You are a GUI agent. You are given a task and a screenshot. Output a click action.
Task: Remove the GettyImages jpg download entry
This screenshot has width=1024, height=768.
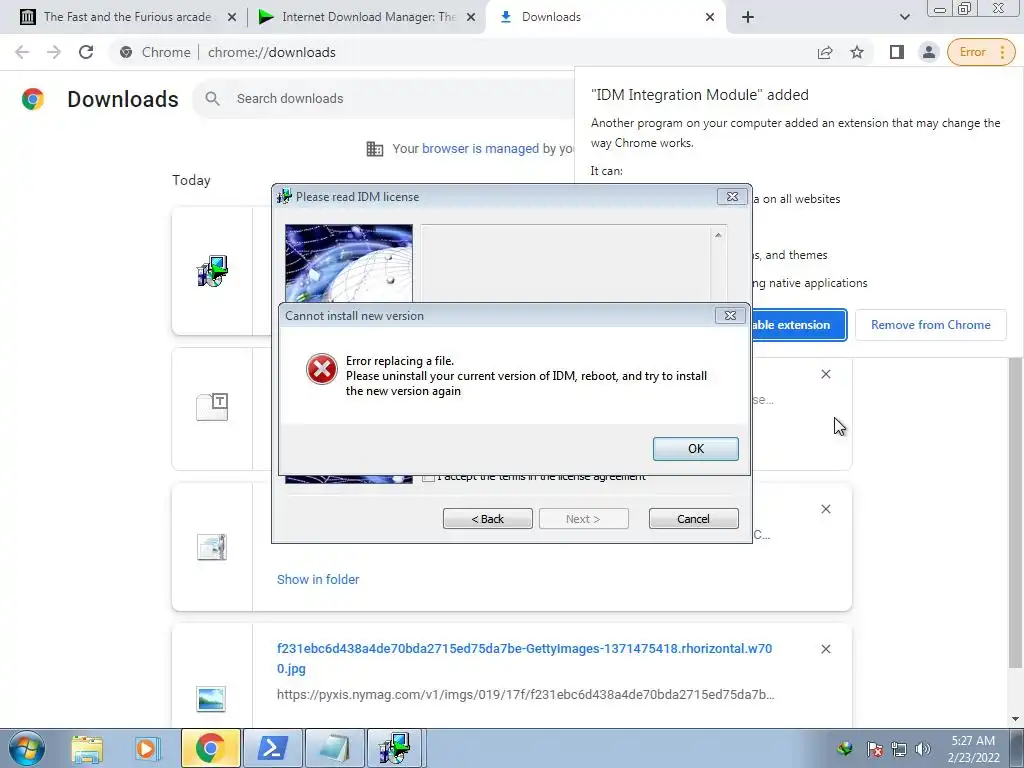(825, 649)
